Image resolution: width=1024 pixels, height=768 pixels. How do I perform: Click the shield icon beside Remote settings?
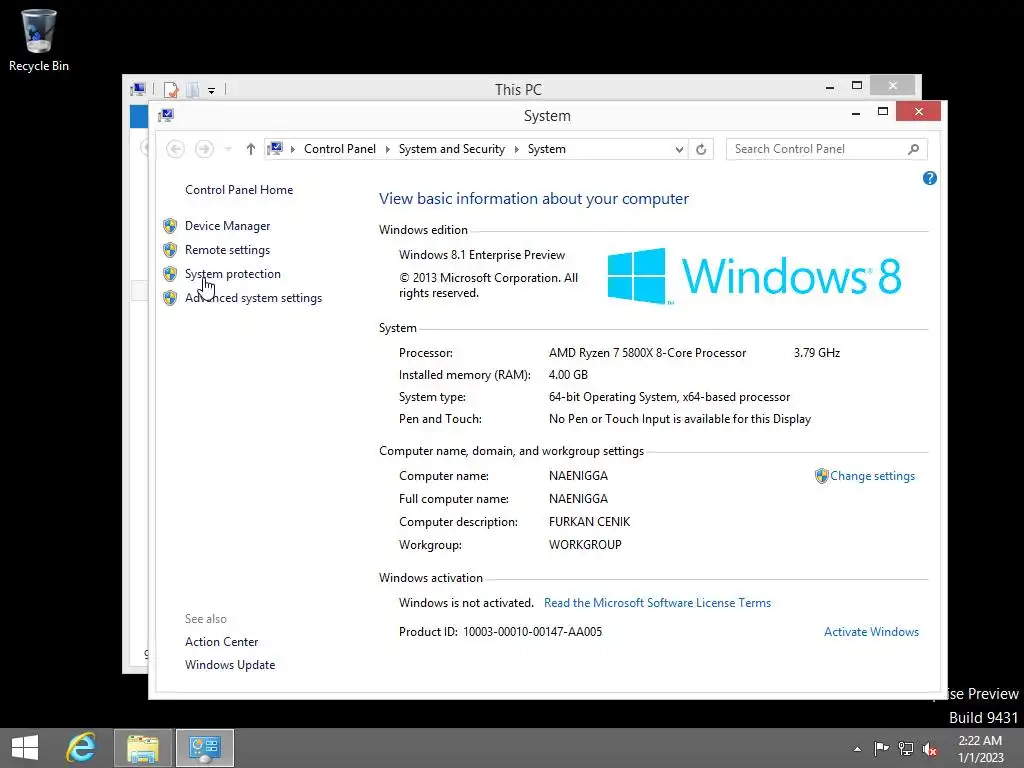[x=170, y=250]
